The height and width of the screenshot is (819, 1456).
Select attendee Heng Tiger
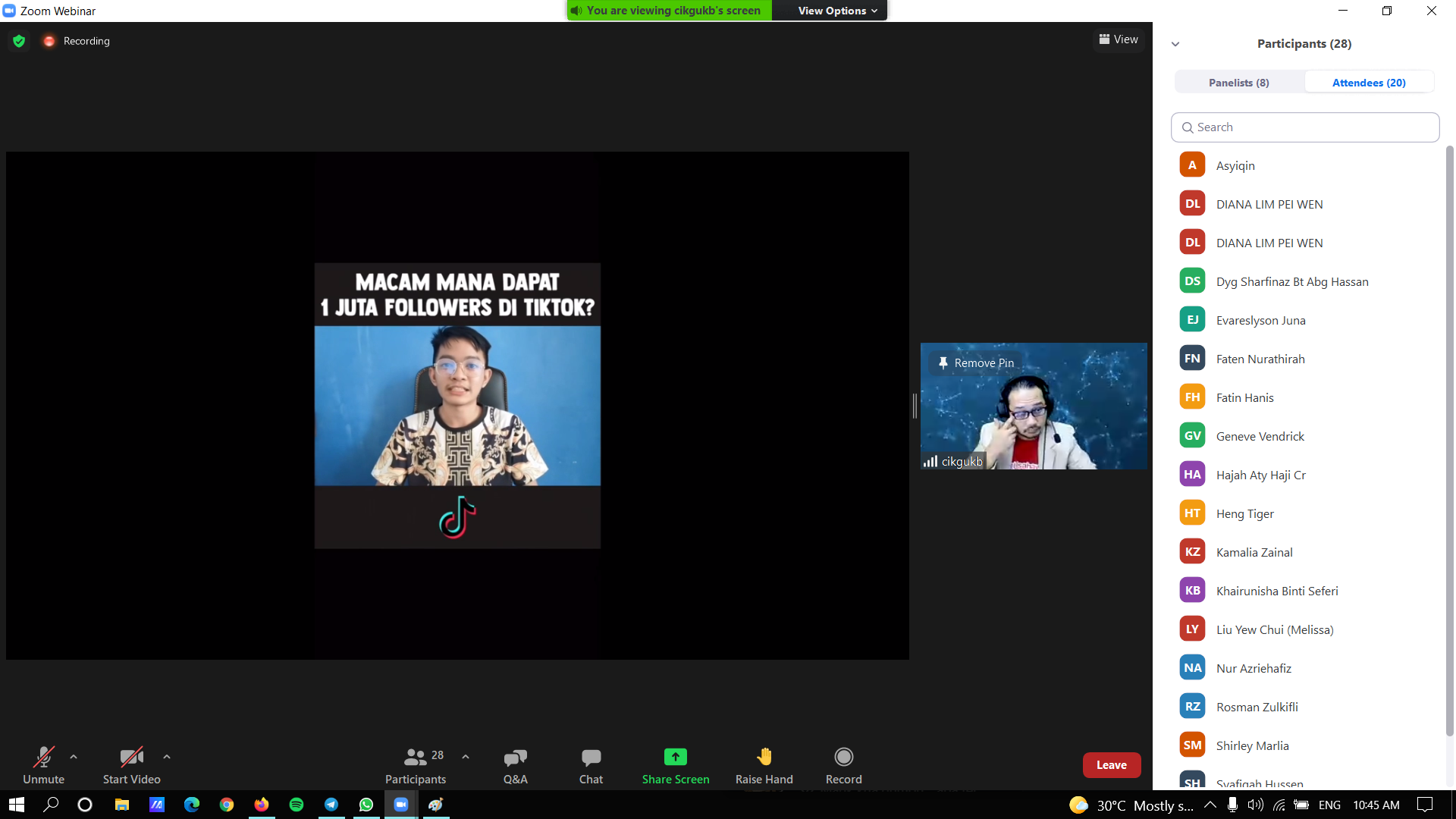click(1305, 513)
